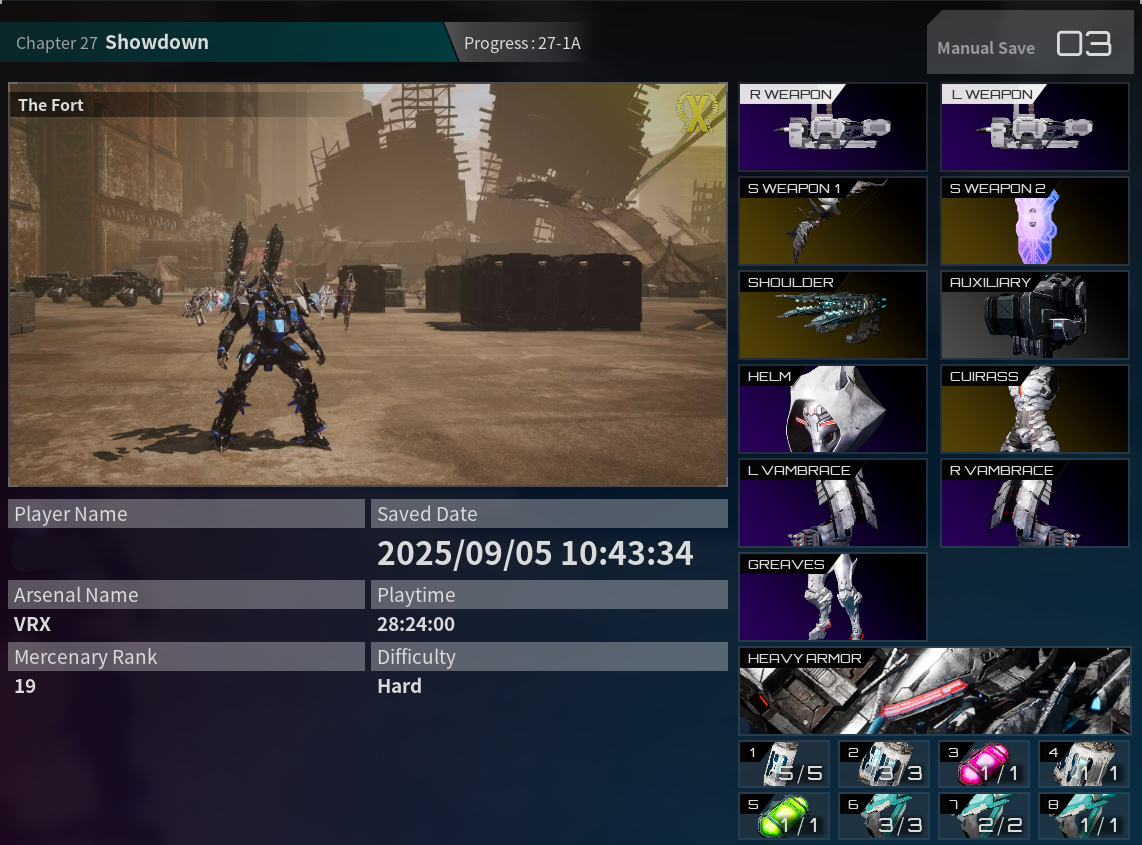This screenshot has width=1142, height=845.
Task: Select the HELM armor slot
Action: (x=832, y=409)
